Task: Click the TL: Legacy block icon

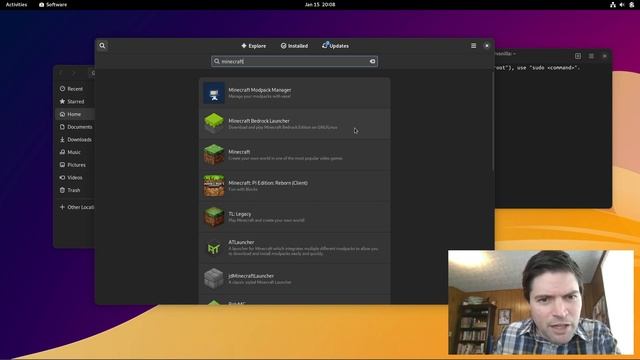Action: pos(214,217)
